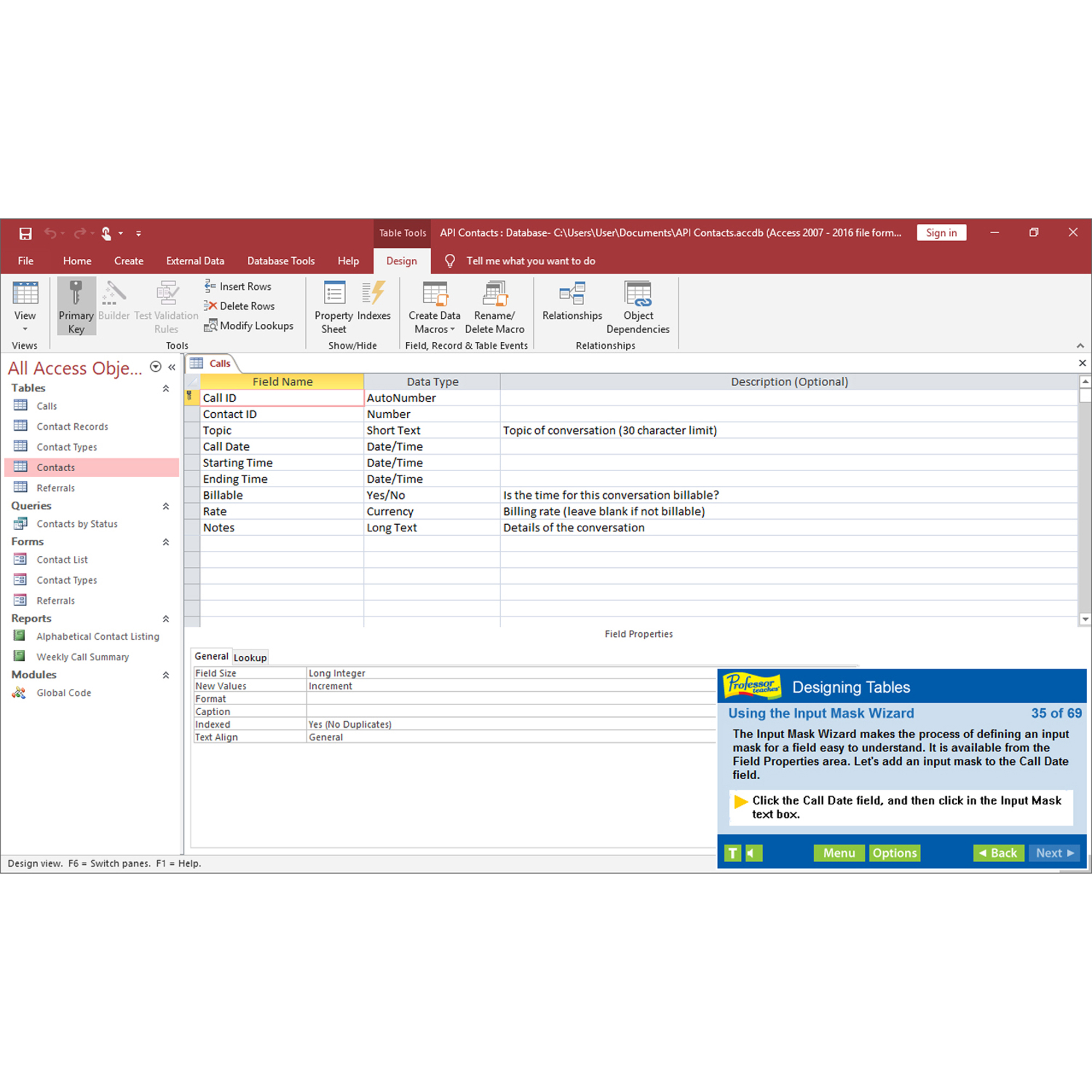Collapse the ribbon with the chevron
Screen dimensions: 1092x1092
(1080, 346)
